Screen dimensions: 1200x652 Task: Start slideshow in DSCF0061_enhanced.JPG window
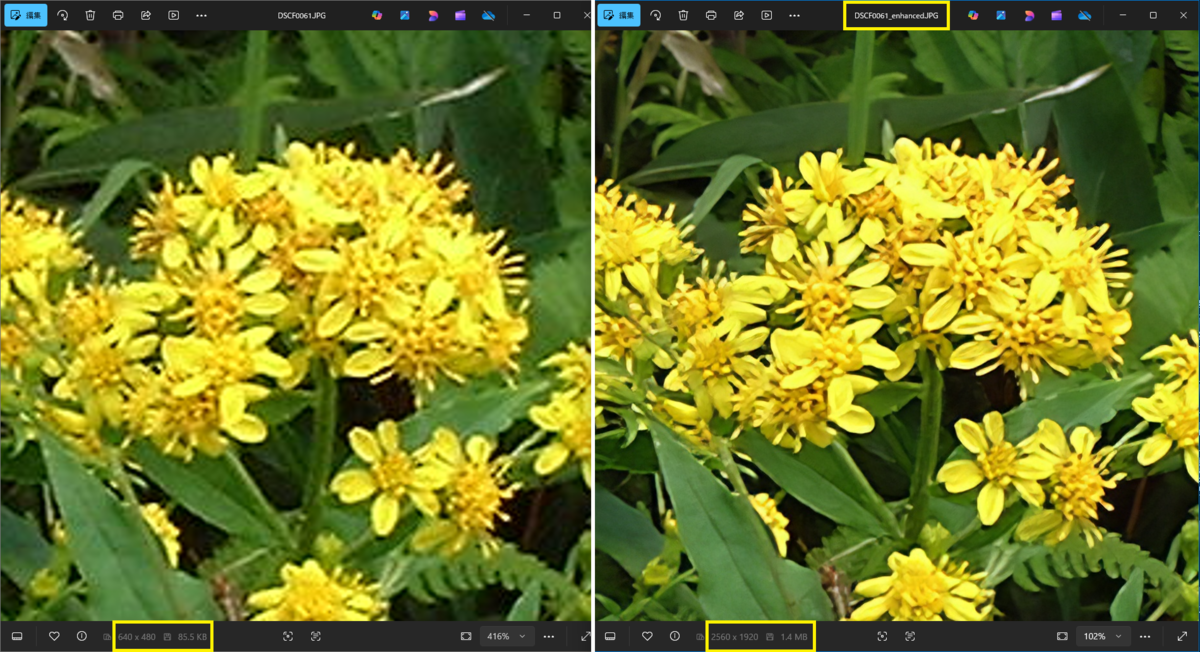[x=767, y=15]
